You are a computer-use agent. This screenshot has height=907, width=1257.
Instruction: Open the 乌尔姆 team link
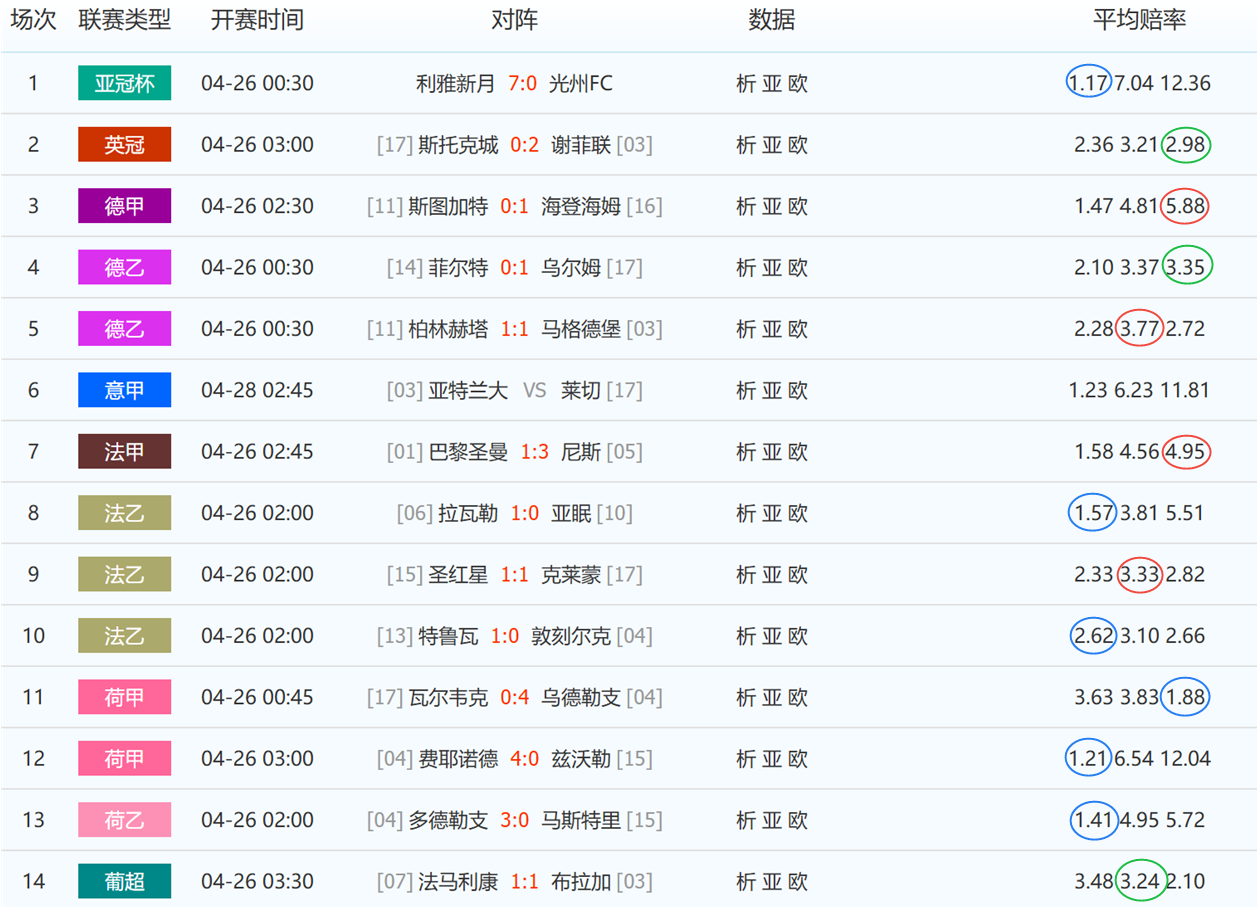coord(571,267)
